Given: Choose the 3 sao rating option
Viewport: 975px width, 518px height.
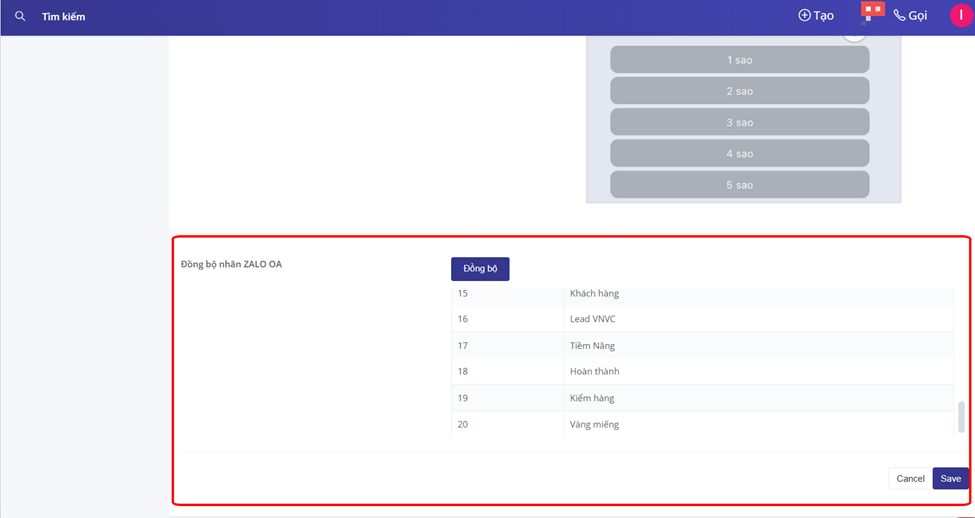Looking at the screenshot, I should click(x=739, y=122).
